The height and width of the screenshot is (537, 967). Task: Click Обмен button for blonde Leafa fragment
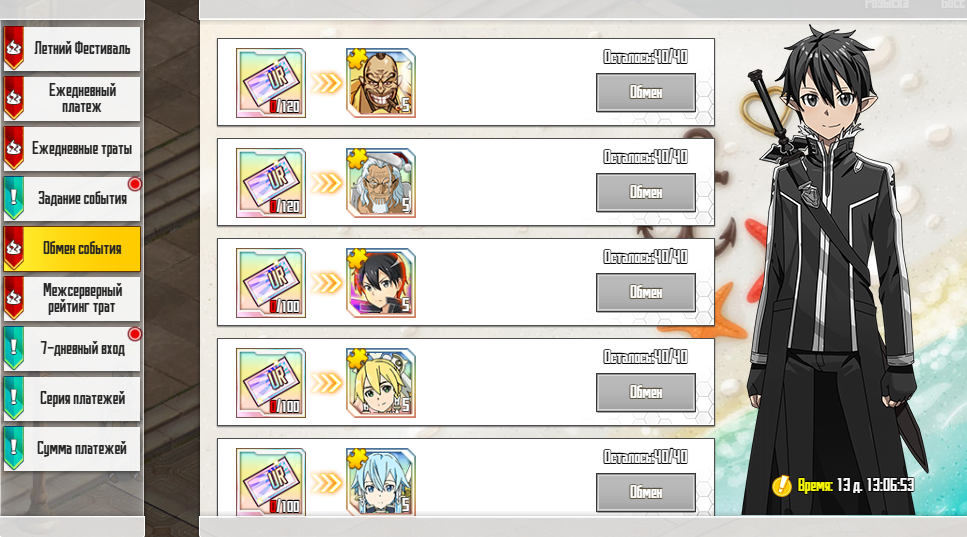tap(646, 392)
